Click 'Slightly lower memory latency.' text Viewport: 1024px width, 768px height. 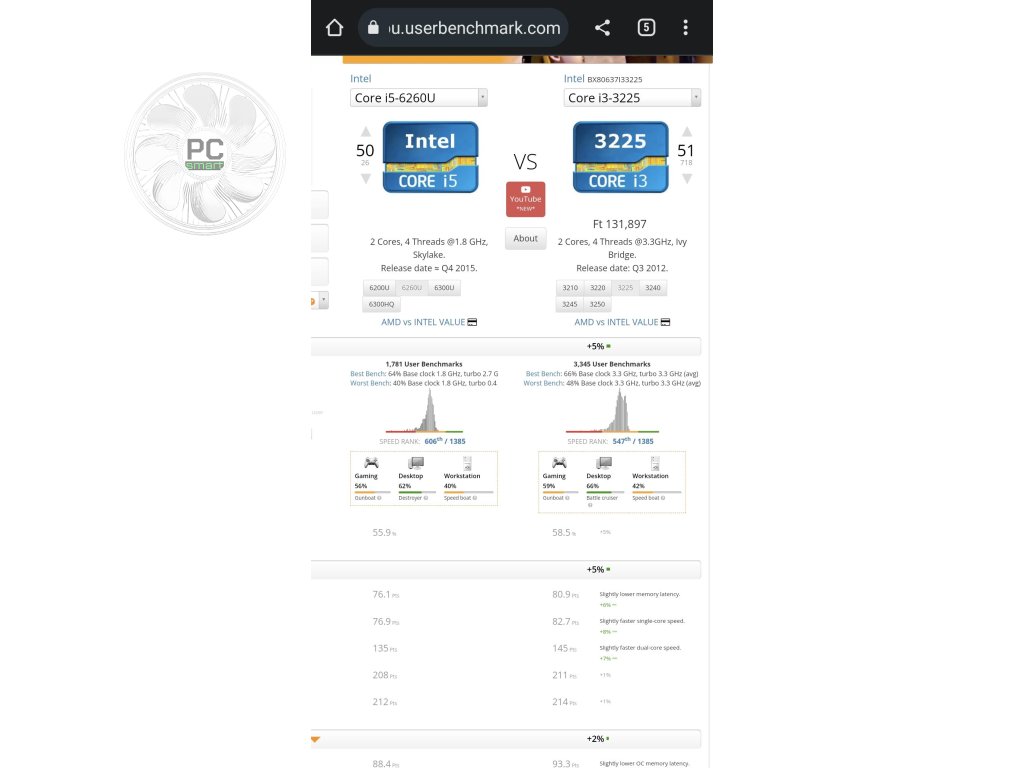(x=640, y=594)
